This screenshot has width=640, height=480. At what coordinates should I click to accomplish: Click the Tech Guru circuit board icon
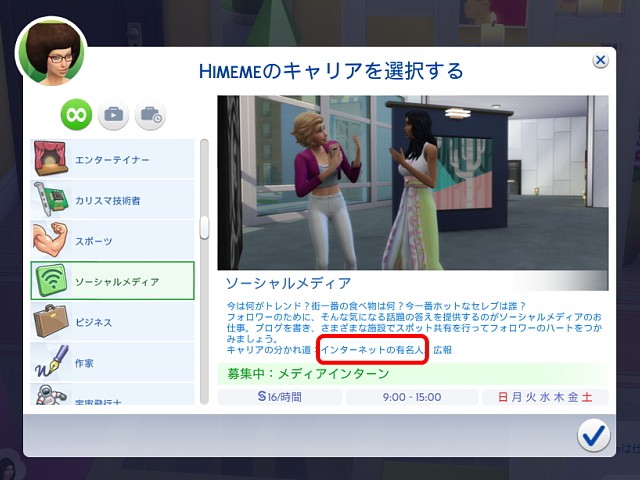click(50, 199)
